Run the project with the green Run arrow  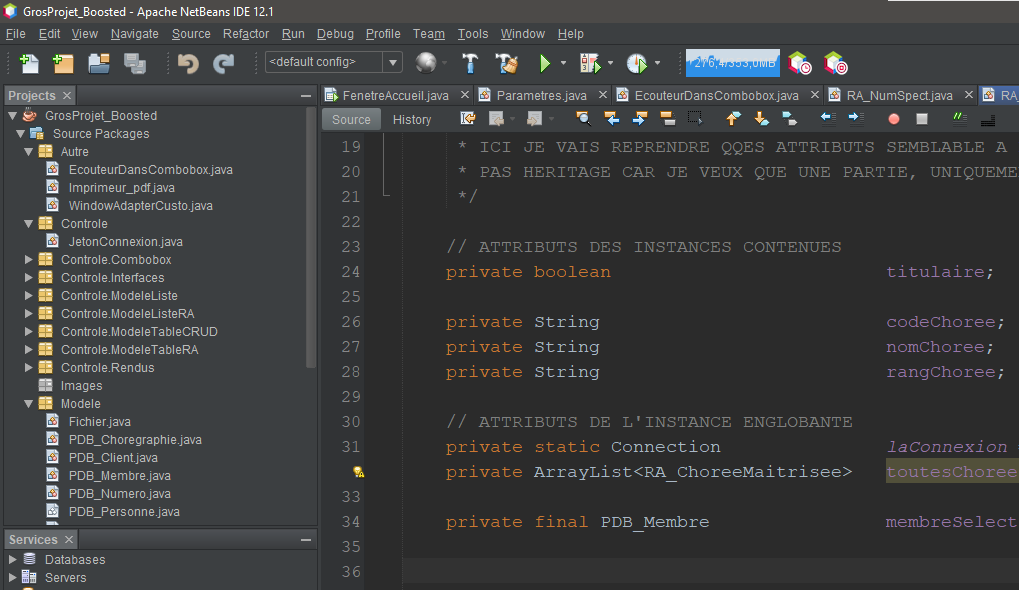[546, 63]
